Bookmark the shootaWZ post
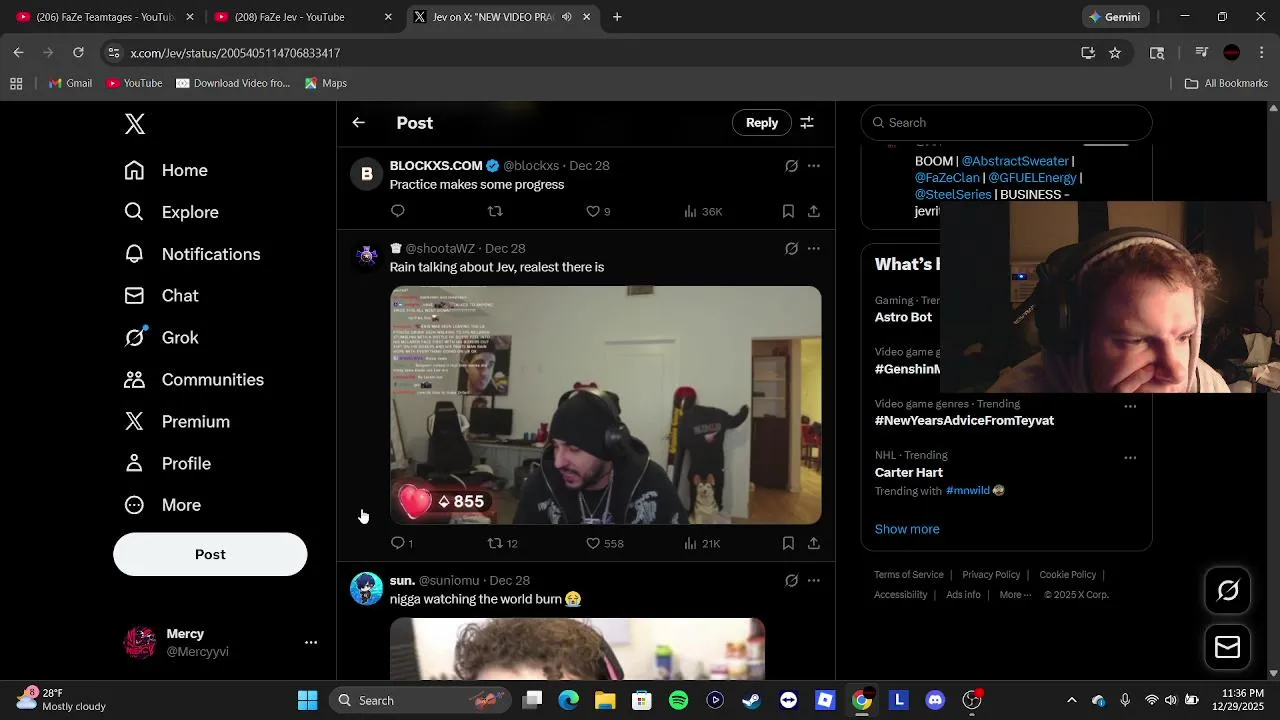Image resolution: width=1280 pixels, height=720 pixels. [788, 543]
